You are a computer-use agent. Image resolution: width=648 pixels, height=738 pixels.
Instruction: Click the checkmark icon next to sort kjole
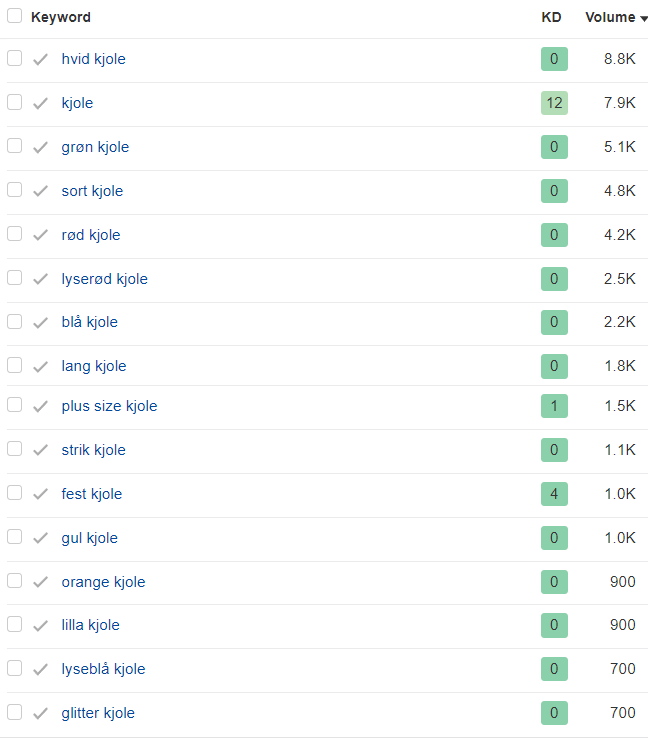[x=40, y=191]
